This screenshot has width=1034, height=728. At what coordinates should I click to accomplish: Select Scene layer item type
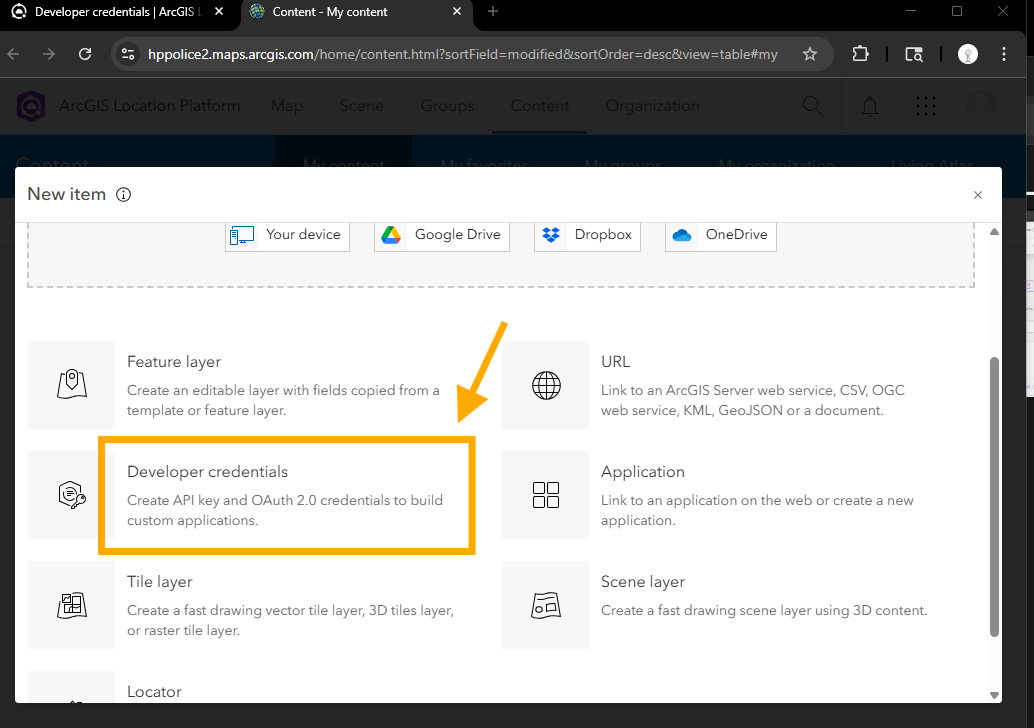pos(724,605)
